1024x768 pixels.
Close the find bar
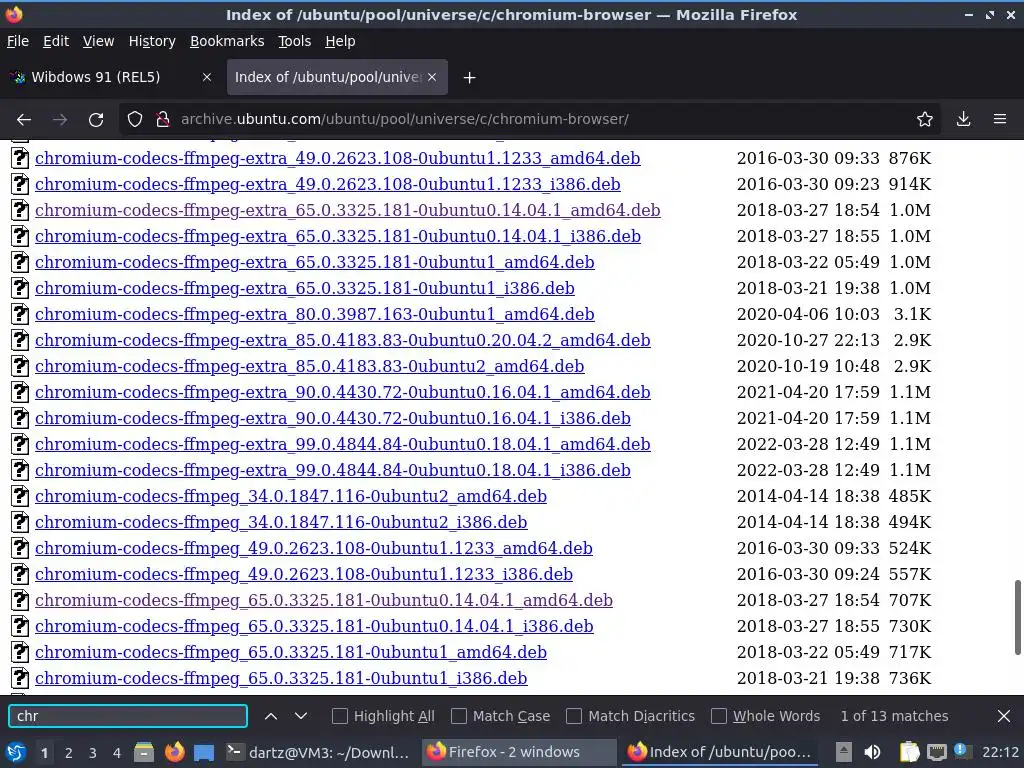point(1004,716)
